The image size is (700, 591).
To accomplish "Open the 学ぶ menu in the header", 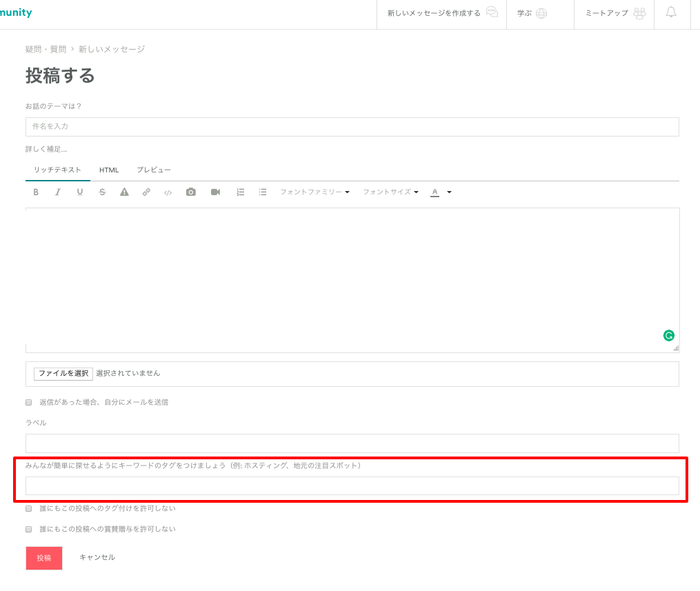I will tap(531, 14).
